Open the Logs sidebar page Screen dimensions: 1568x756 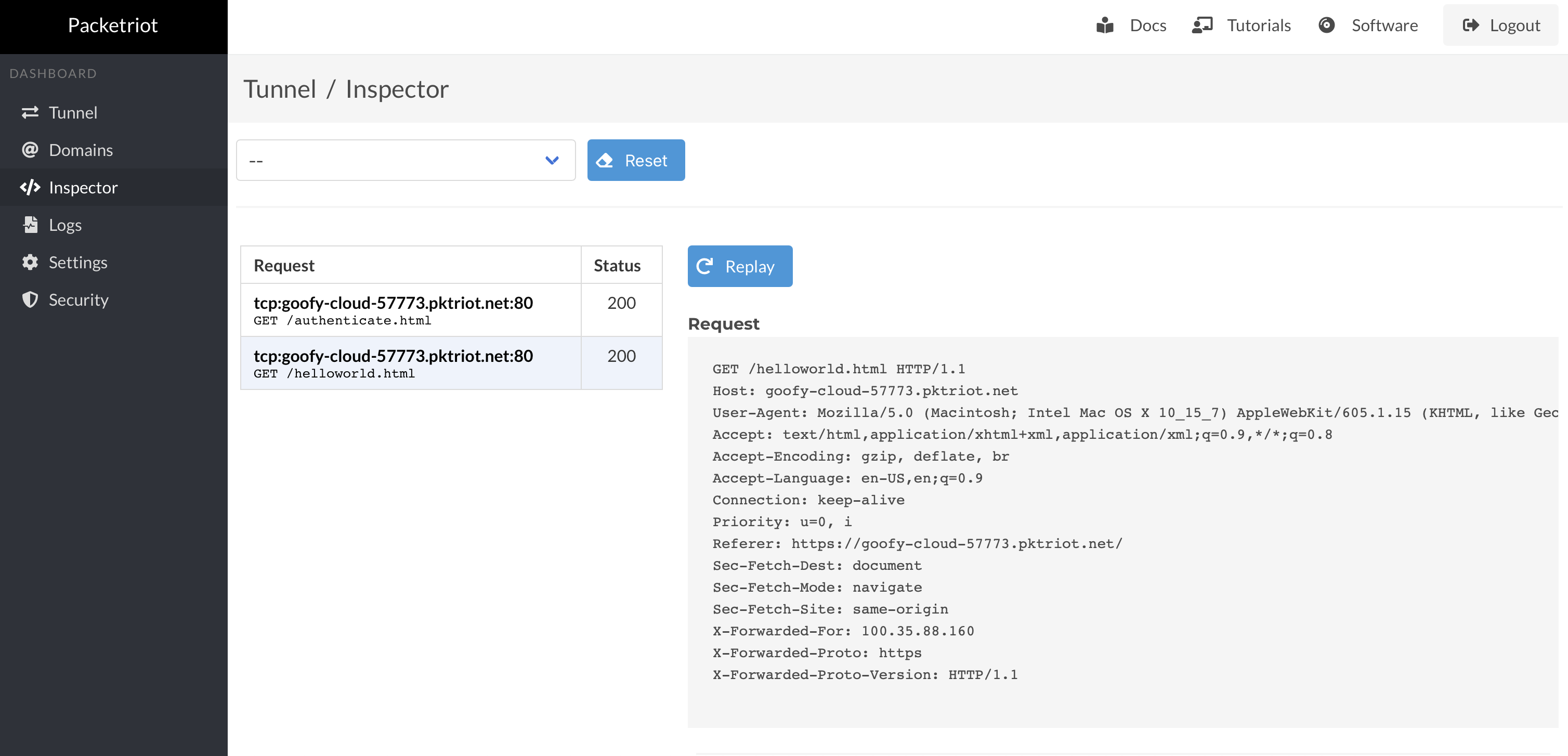pos(114,225)
